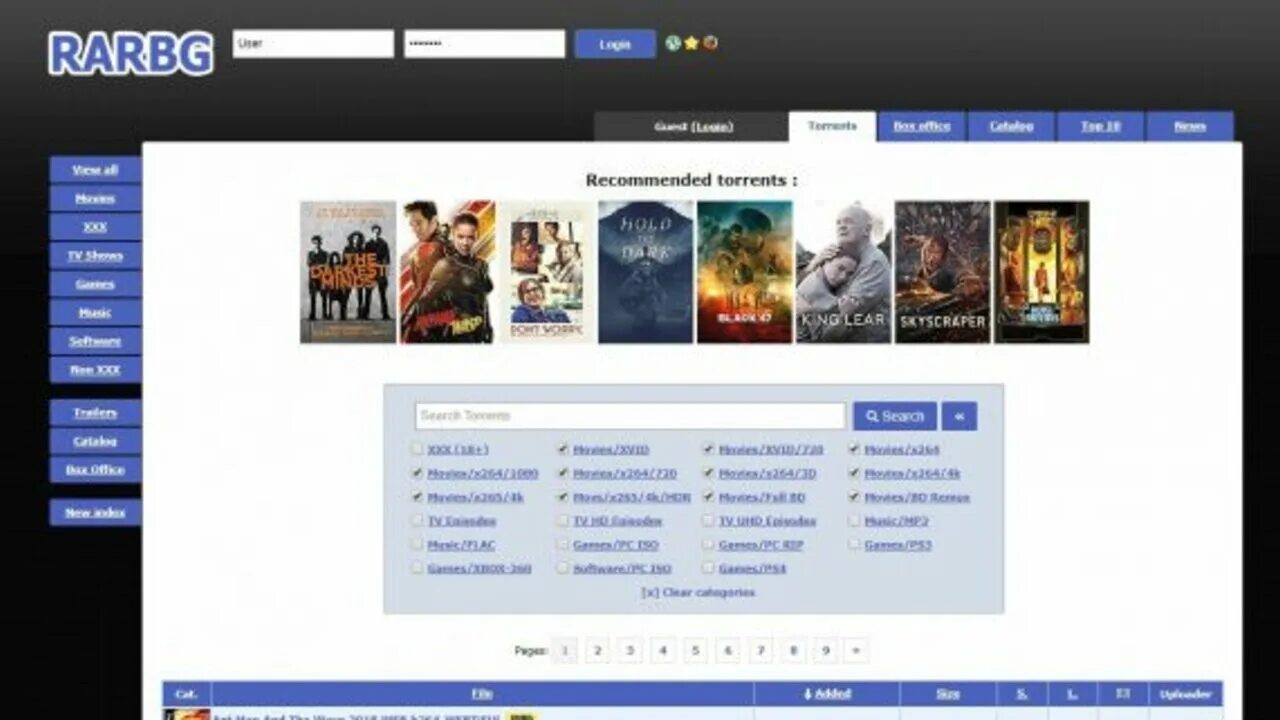Click the Search Torrents field

(630, 416)
